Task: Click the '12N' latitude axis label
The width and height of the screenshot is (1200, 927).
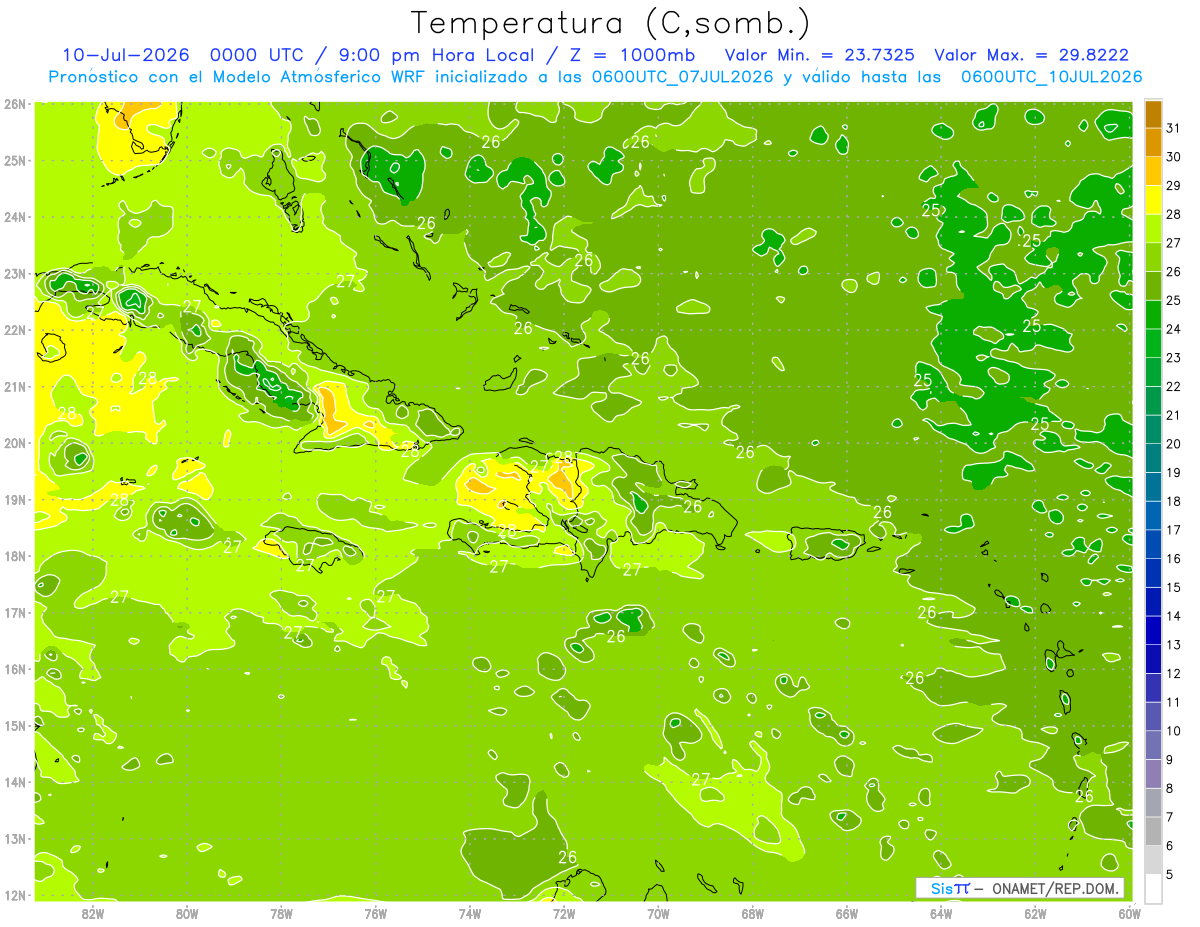Action: [x=15, y=895]
